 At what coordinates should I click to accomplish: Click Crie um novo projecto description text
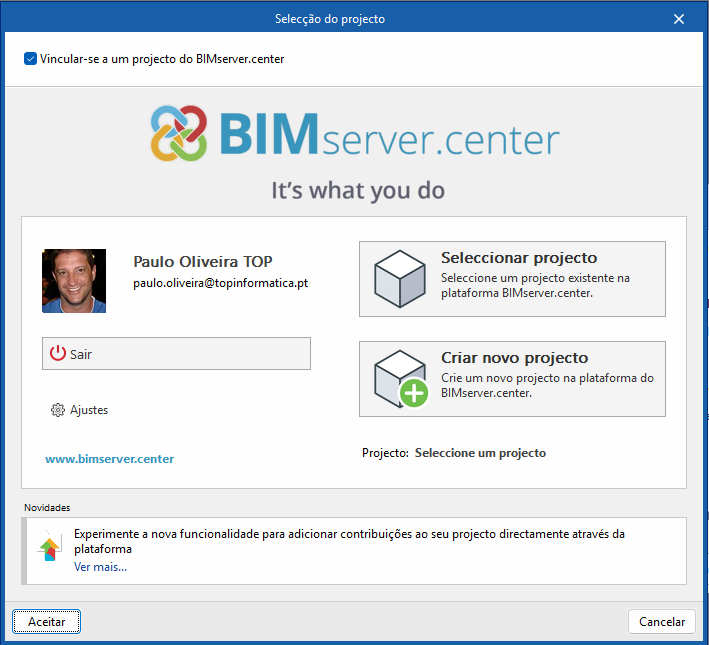547,385
